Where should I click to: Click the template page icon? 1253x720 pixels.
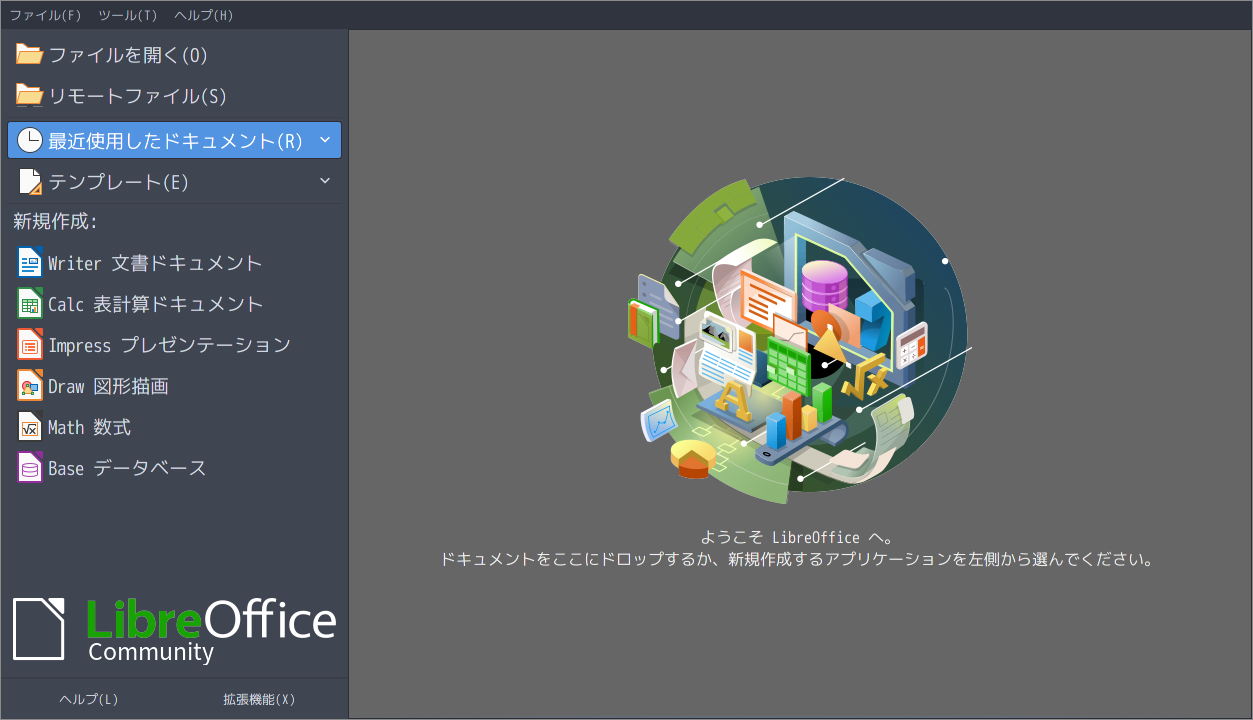coord(30,181)
